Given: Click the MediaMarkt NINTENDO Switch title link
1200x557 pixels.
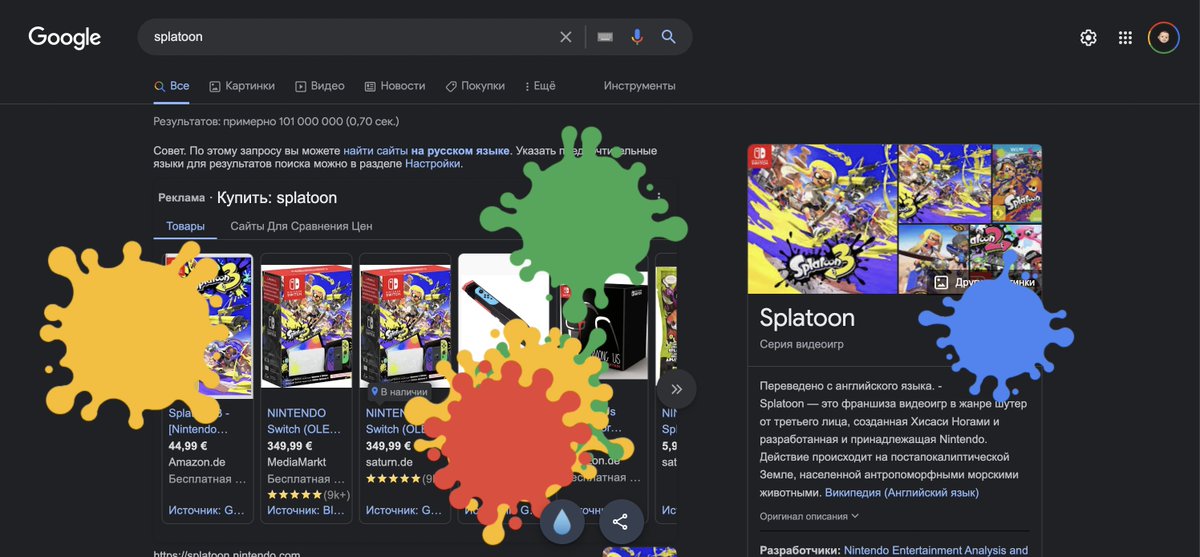Looking at the screenshot, I should 303,420.
